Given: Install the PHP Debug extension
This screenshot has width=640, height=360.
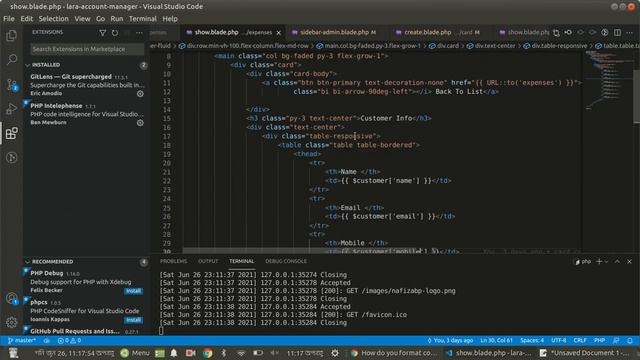Looking at the screenshot, I should tap(133, 291).
